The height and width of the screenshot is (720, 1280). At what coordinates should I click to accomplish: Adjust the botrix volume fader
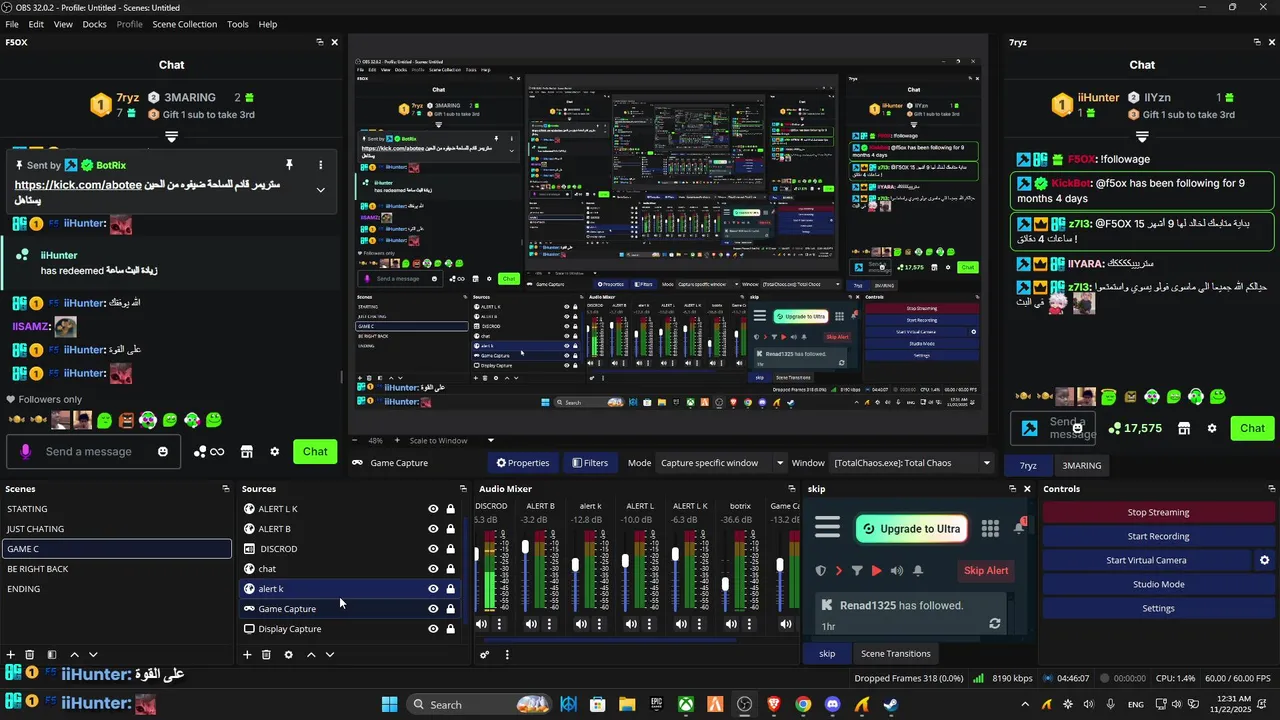(725, 585)
